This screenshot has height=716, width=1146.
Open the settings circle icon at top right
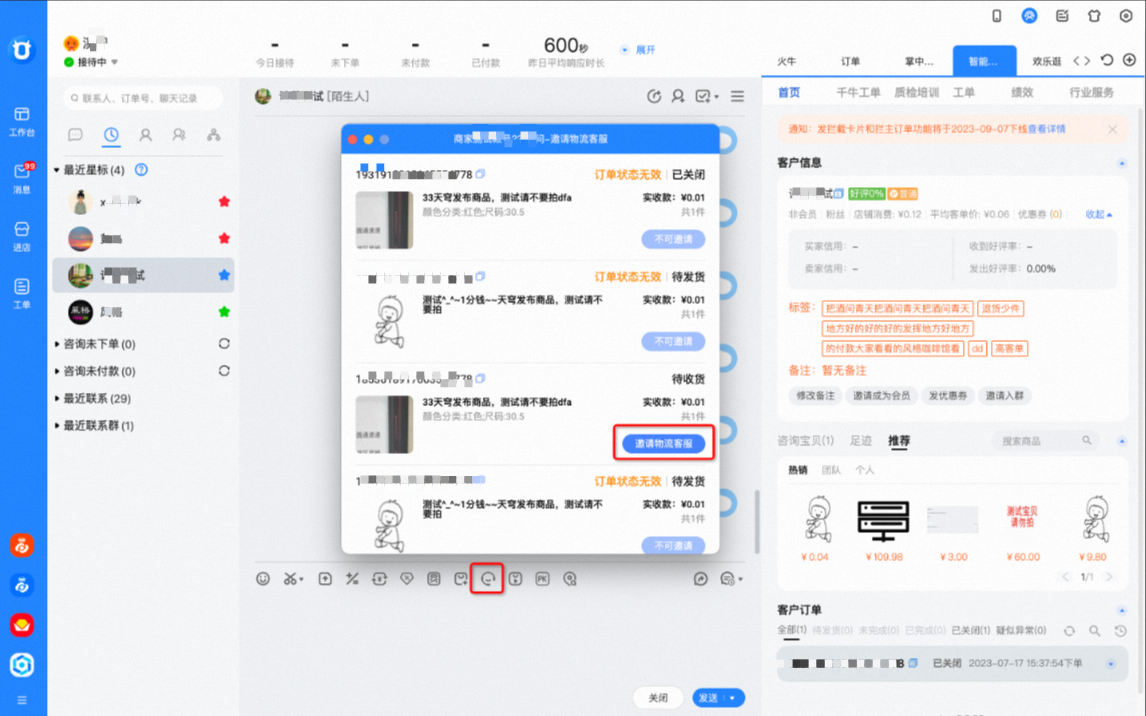tap(1126, 15)
